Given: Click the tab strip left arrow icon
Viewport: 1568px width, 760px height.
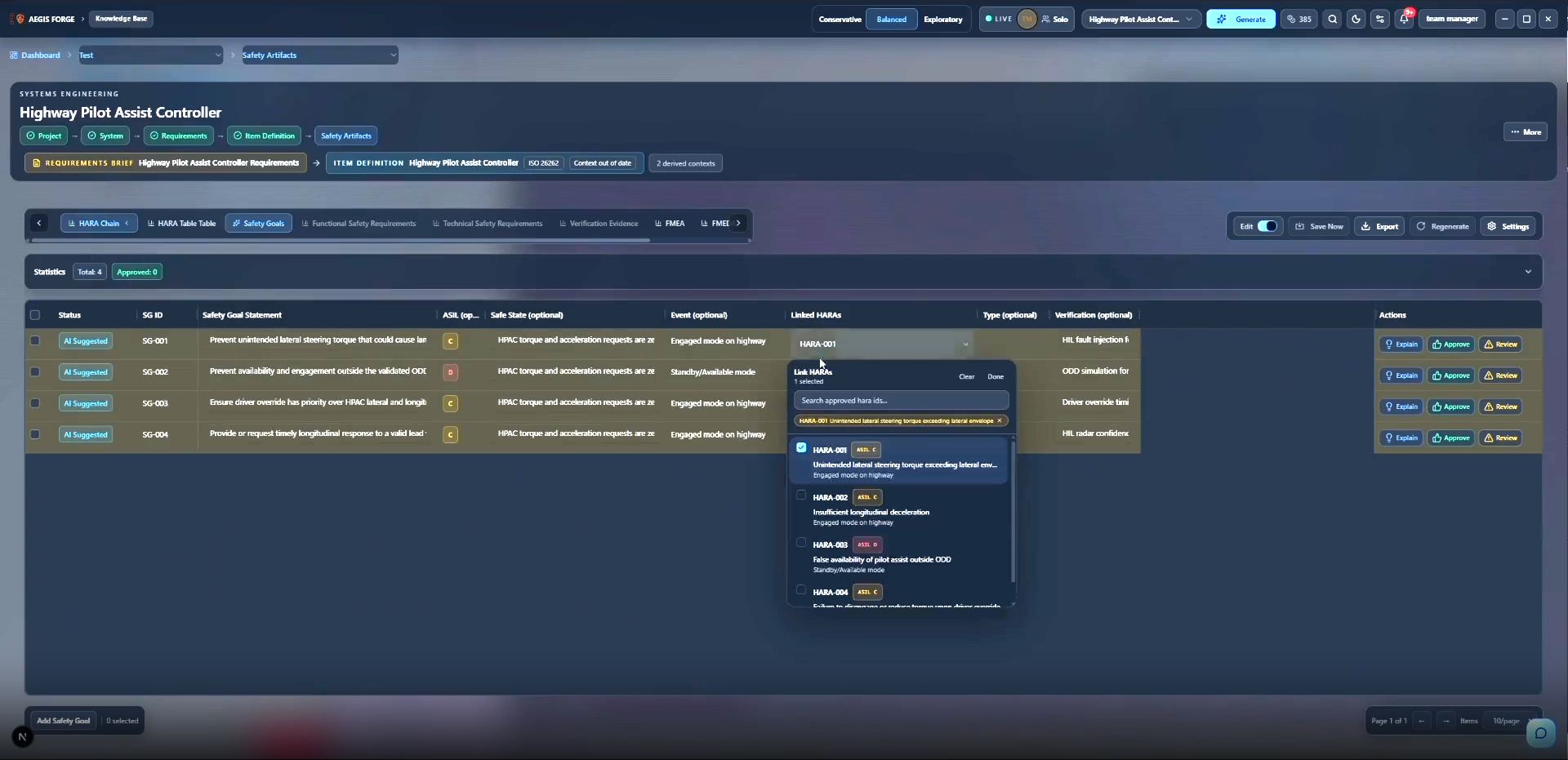Looking at the screenshot, I should [39, 223].
